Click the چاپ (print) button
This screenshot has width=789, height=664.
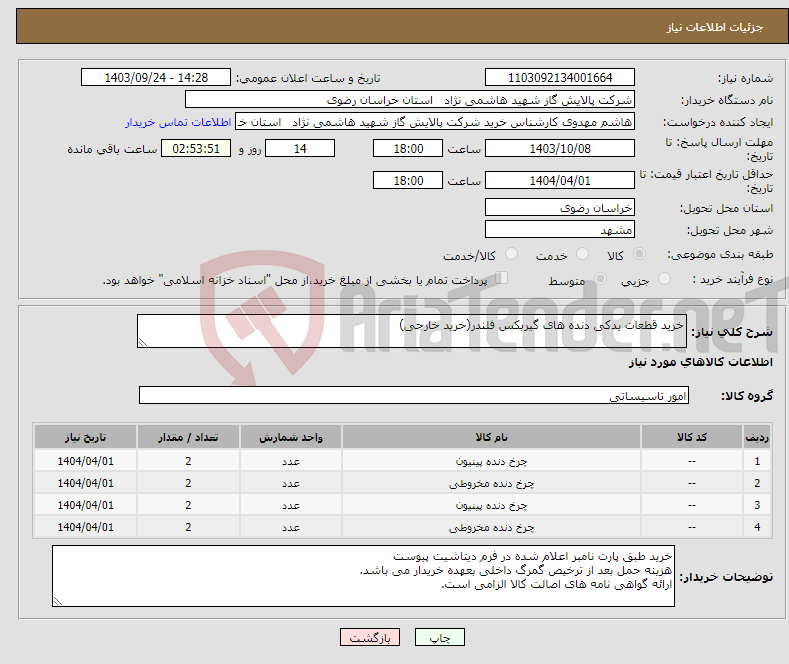[439, 637]
